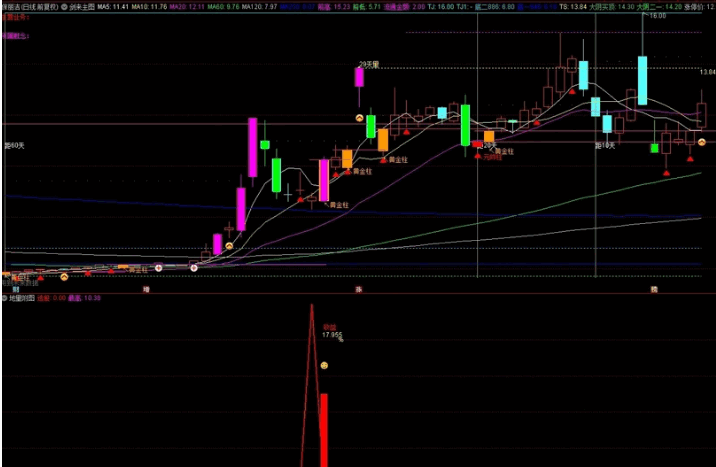Click the 29天量 label on the chart
The width and height of the screenshot is (716, 467).
[369, 65]
